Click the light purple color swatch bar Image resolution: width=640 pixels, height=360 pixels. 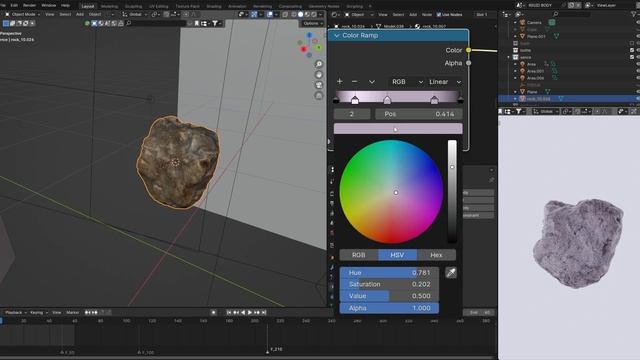coord(398,129)
